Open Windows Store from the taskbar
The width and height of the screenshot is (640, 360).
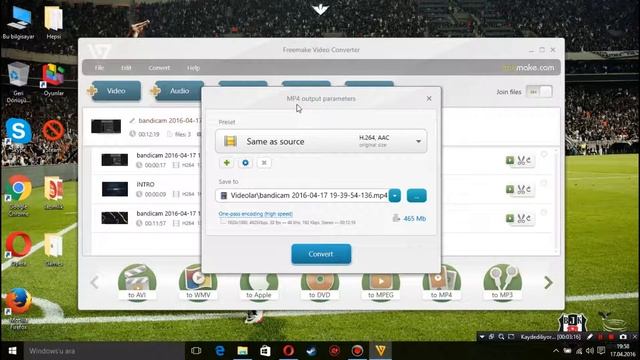click(265, 351)
